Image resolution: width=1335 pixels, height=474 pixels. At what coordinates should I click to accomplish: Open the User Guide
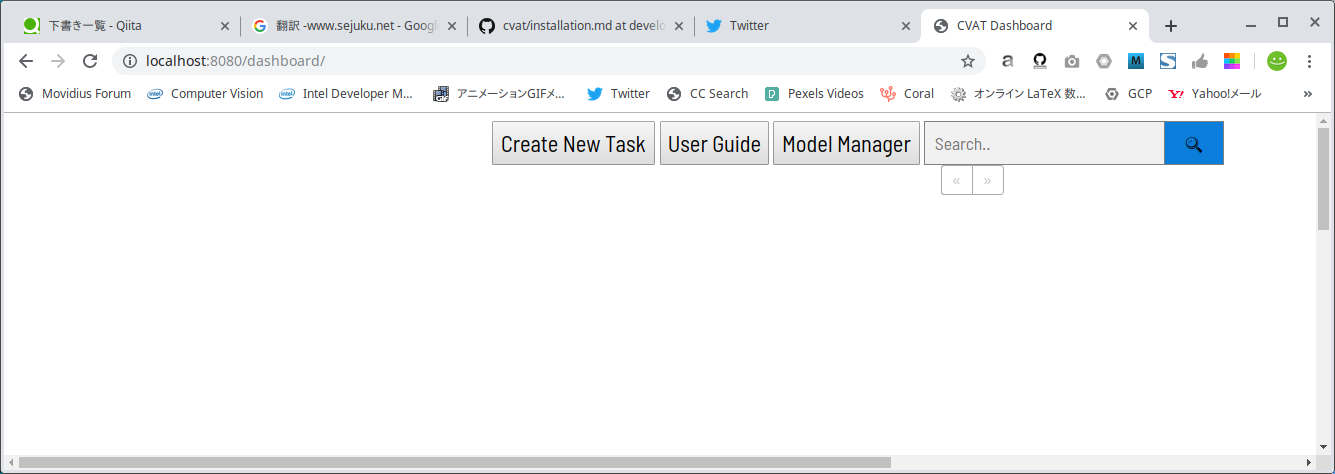tap(714, 143)
